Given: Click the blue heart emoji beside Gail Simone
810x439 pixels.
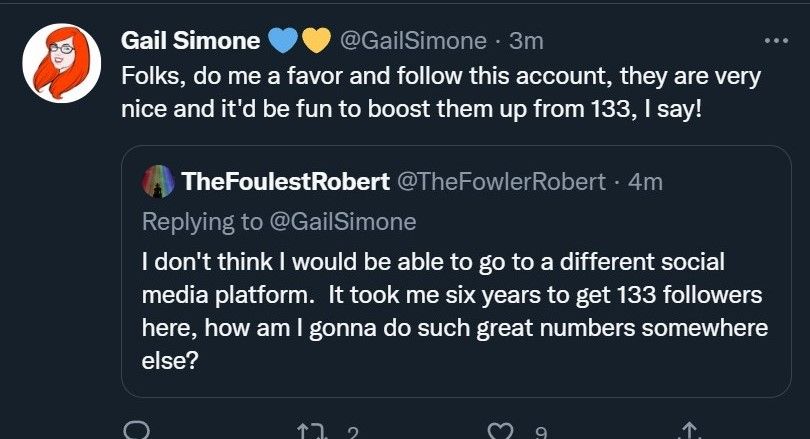Looking at the screenshot, I should click(285, 41).
